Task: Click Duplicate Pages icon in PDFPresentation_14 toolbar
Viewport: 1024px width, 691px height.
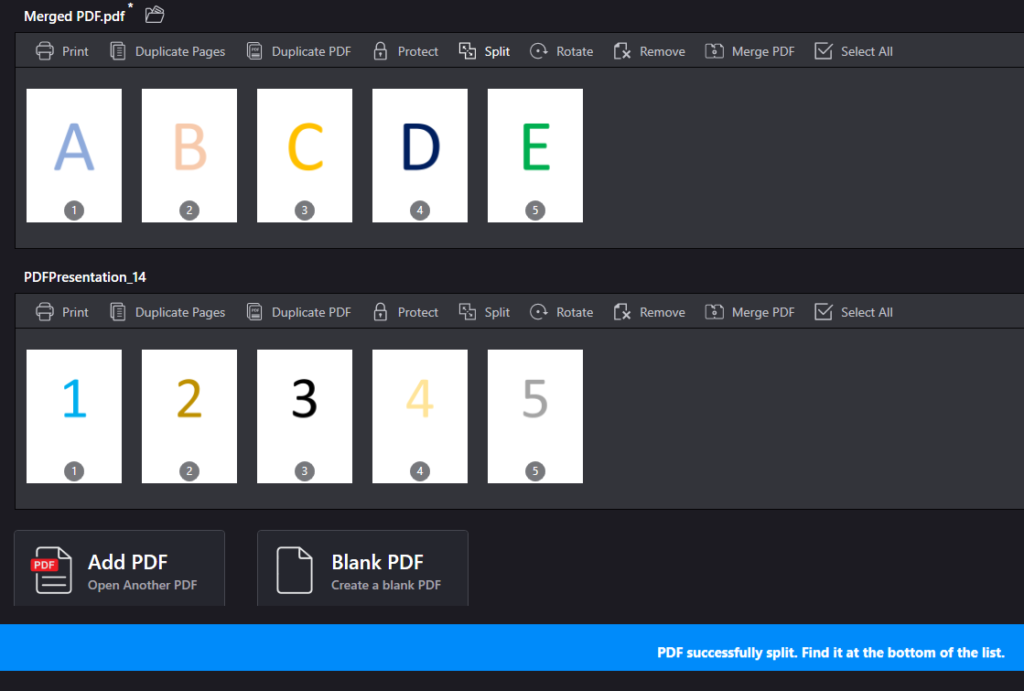Action: [x=118, y=312]
